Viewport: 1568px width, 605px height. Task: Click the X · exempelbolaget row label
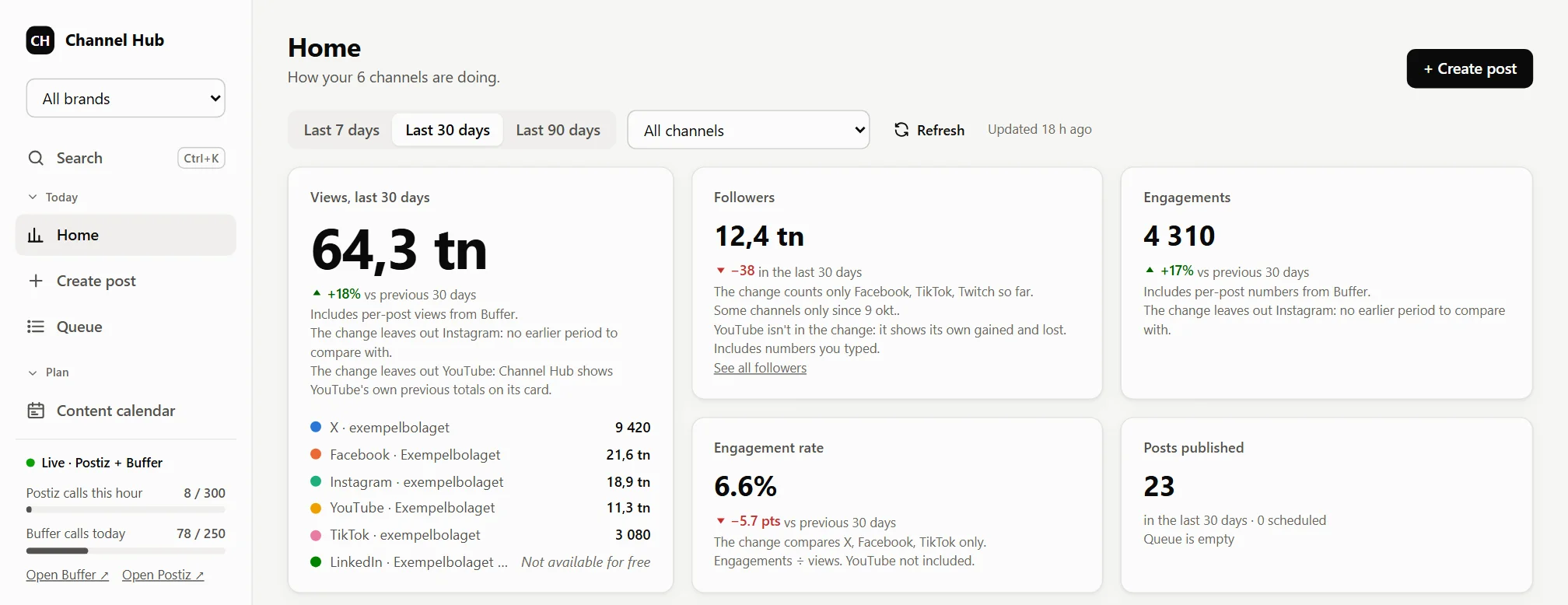(x=390, y=427)
